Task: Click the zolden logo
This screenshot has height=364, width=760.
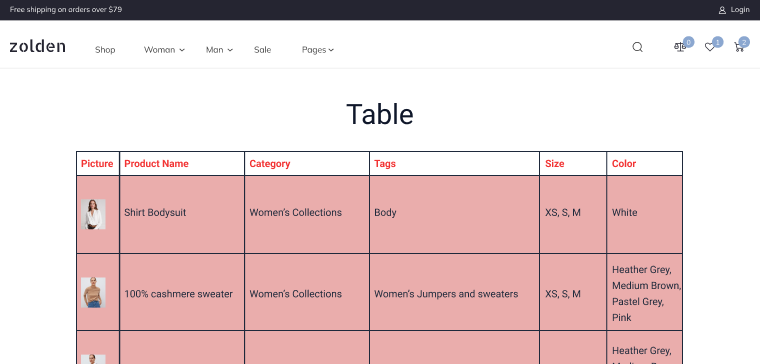Action: click(37, 47)
